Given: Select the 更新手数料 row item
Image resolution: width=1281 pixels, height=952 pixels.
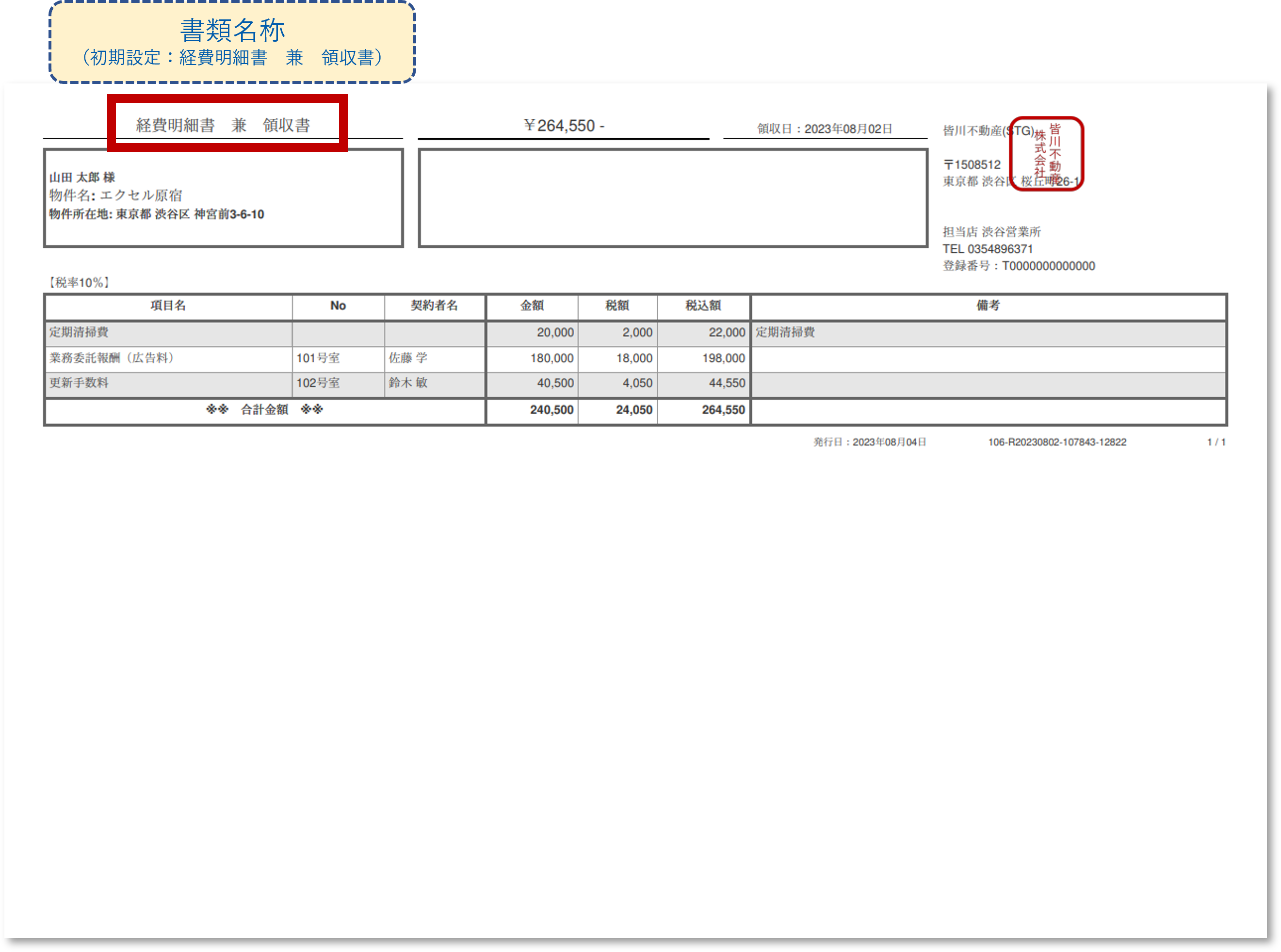Looking at the screenshot, I should click(80, 383).
